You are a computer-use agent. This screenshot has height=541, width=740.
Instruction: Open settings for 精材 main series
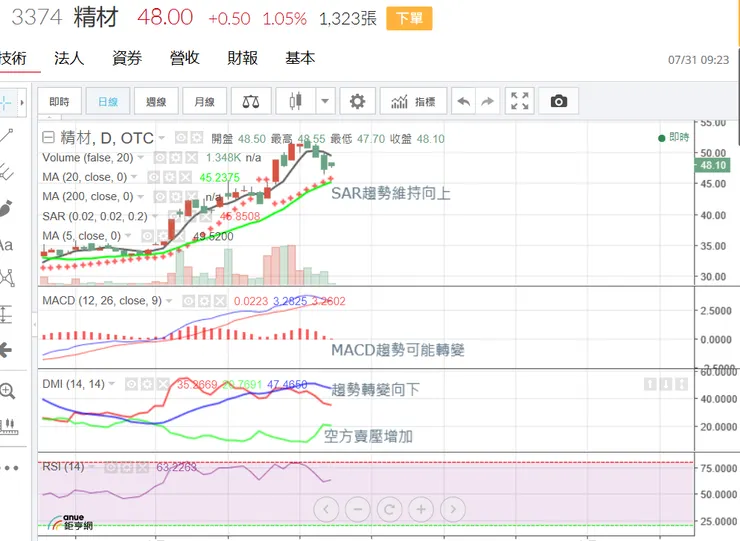click(196, 137)
